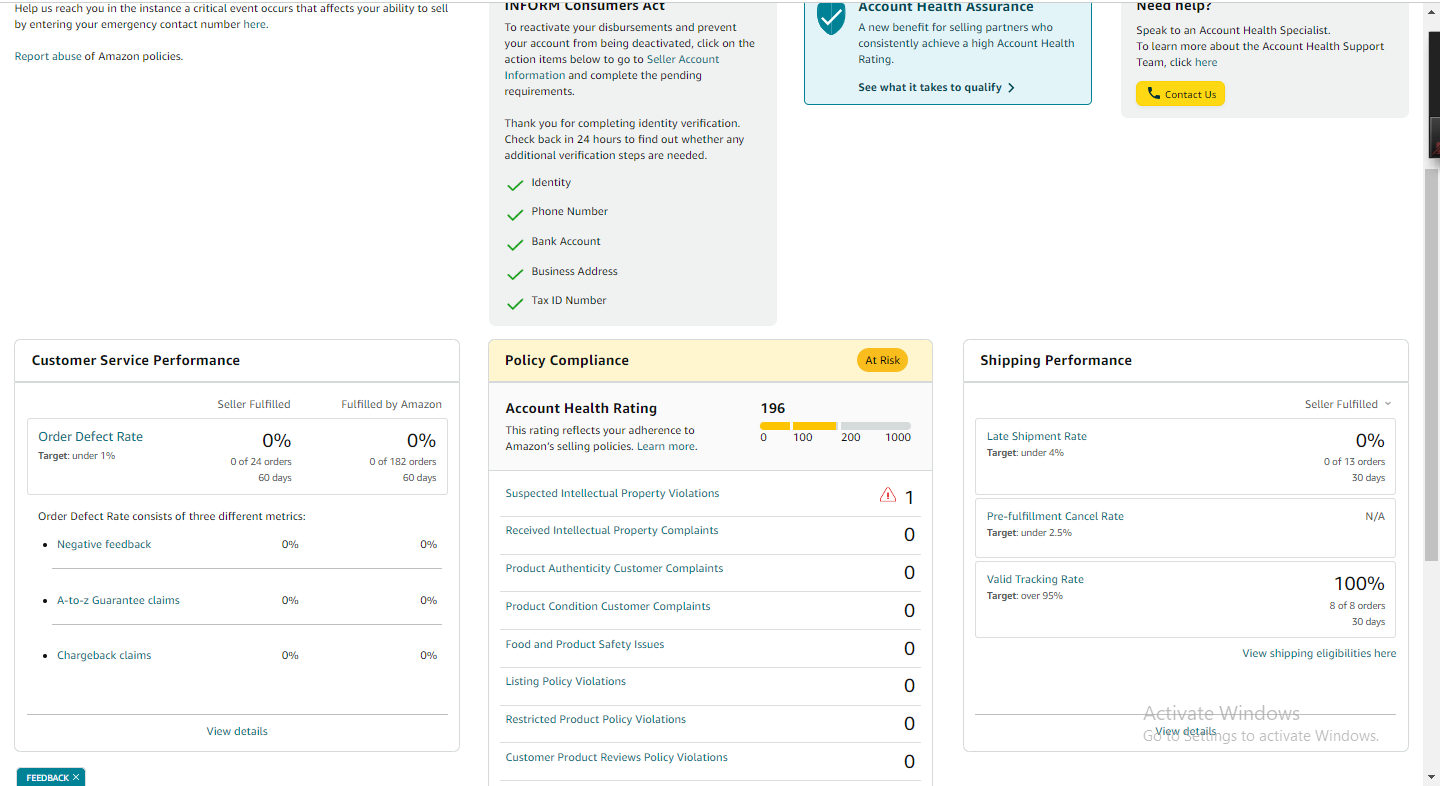Click the Account Health Rating progress bar

[835, 426]
